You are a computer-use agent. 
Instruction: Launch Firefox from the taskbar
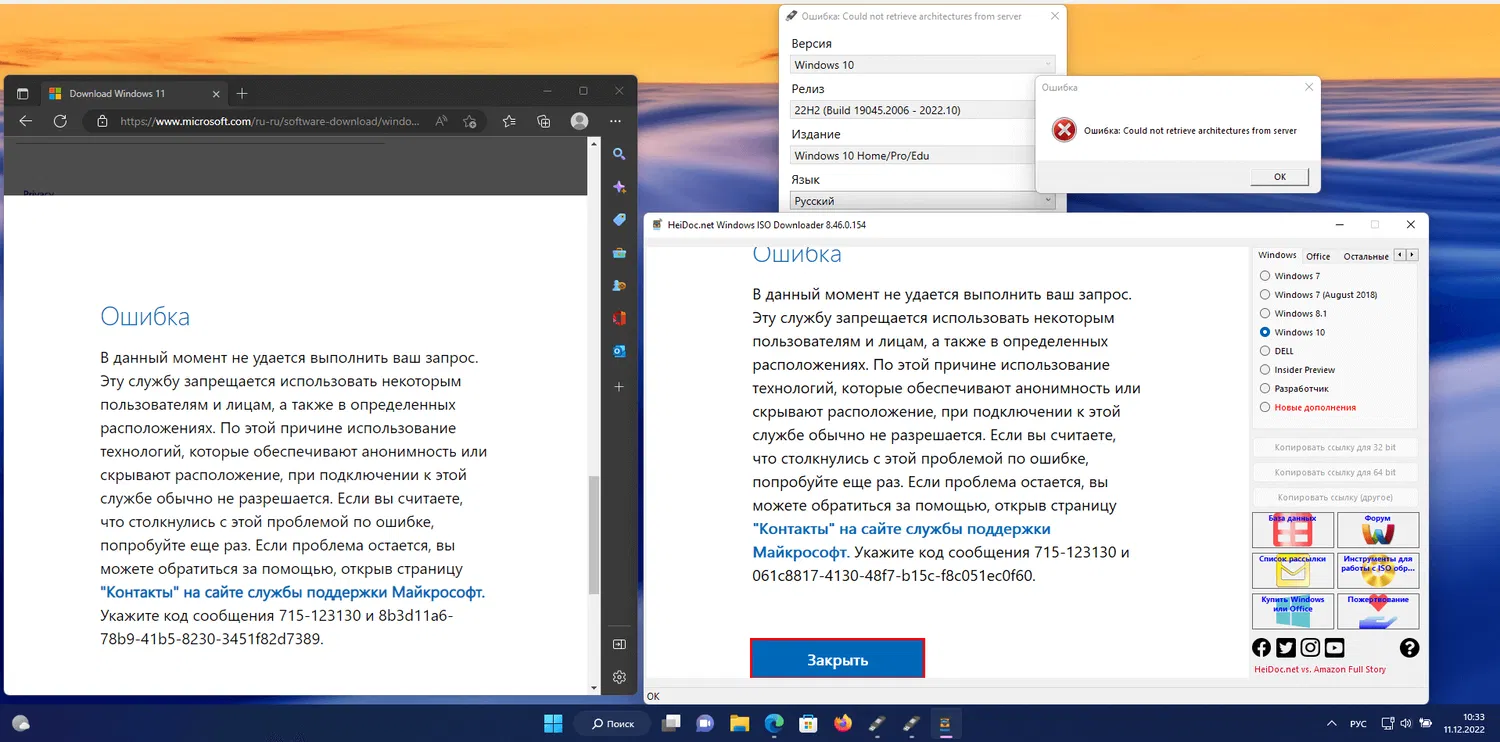pos(842,723)
